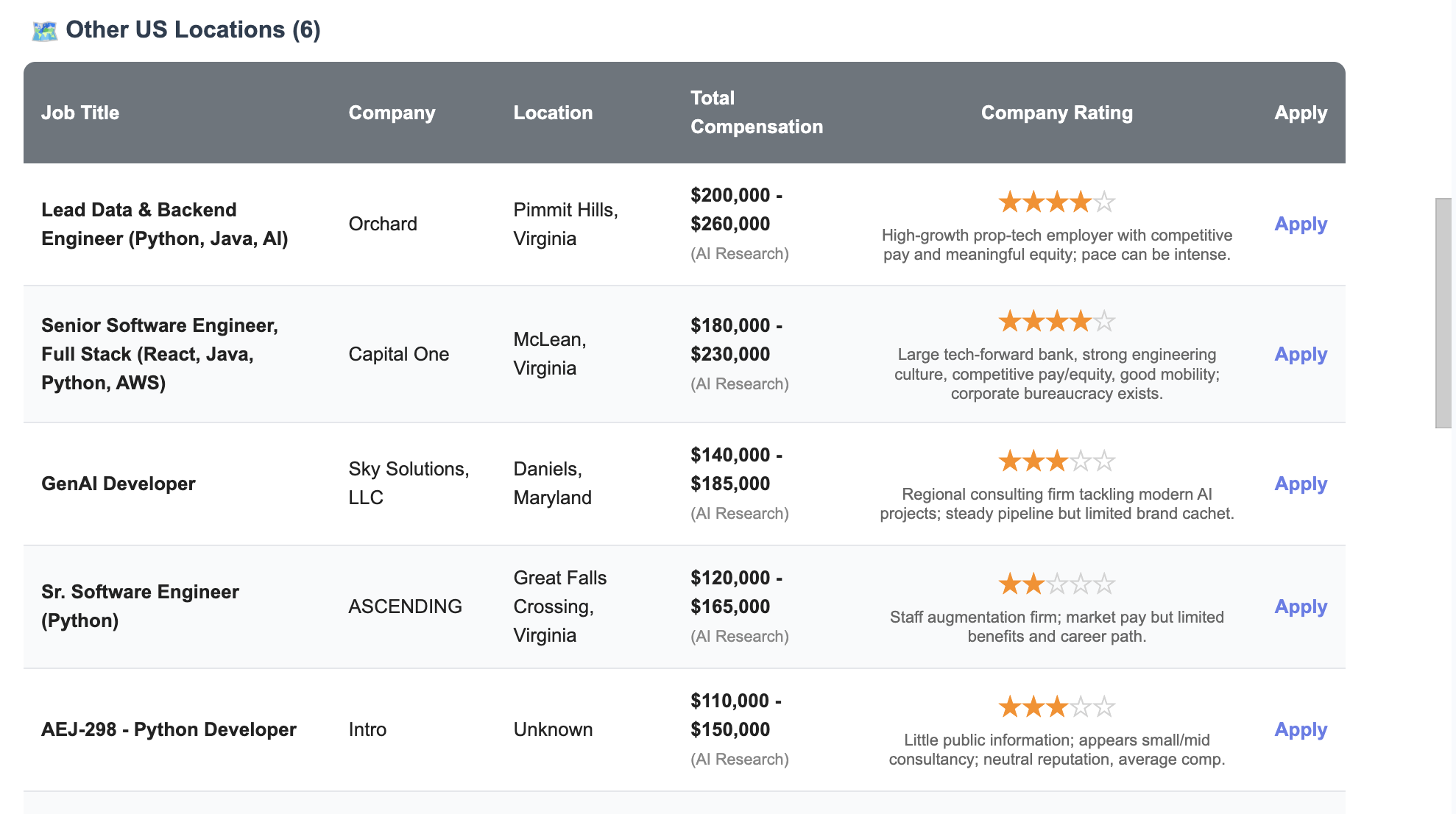Select the GenAI Developer job title
The image size is (1456, 814).
tap(119, 484)
